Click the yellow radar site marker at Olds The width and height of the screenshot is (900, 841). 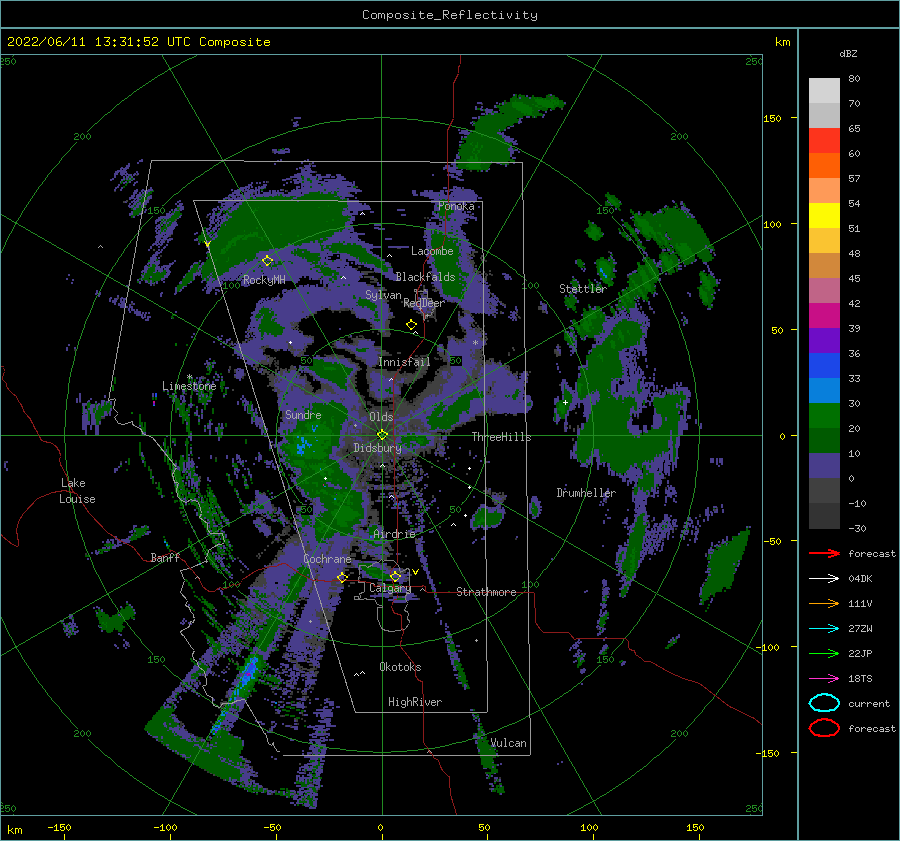382,435
